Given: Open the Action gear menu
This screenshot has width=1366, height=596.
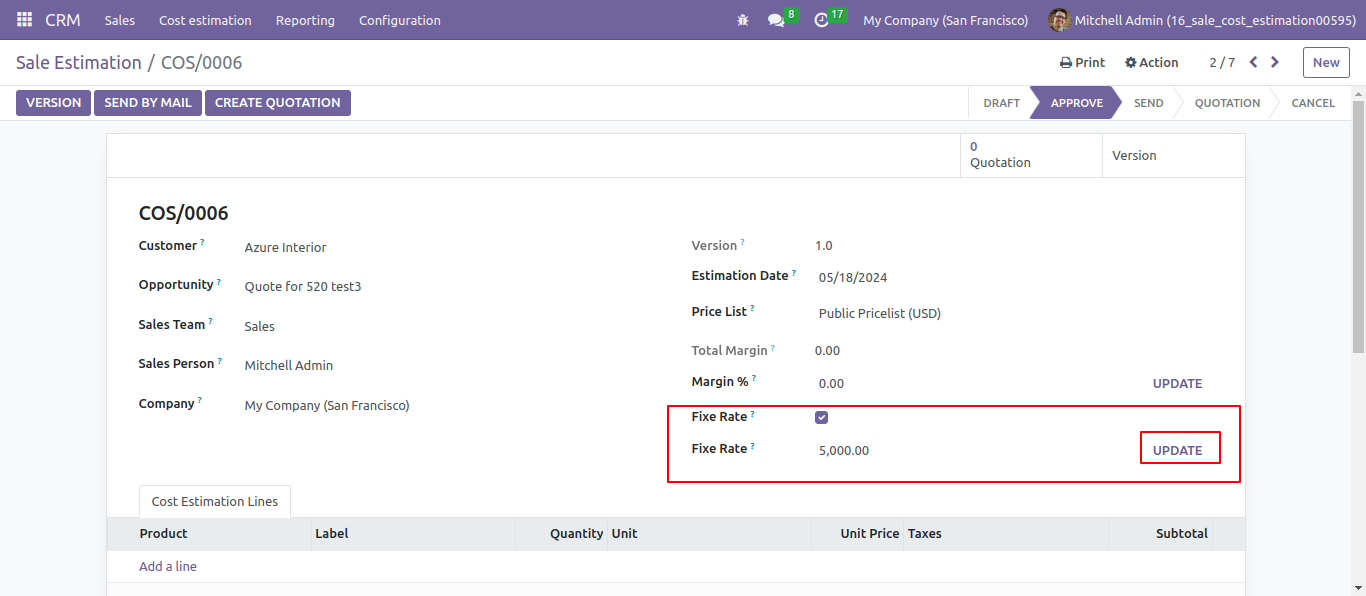Looking at the screenshot, I should point(1151,62).
